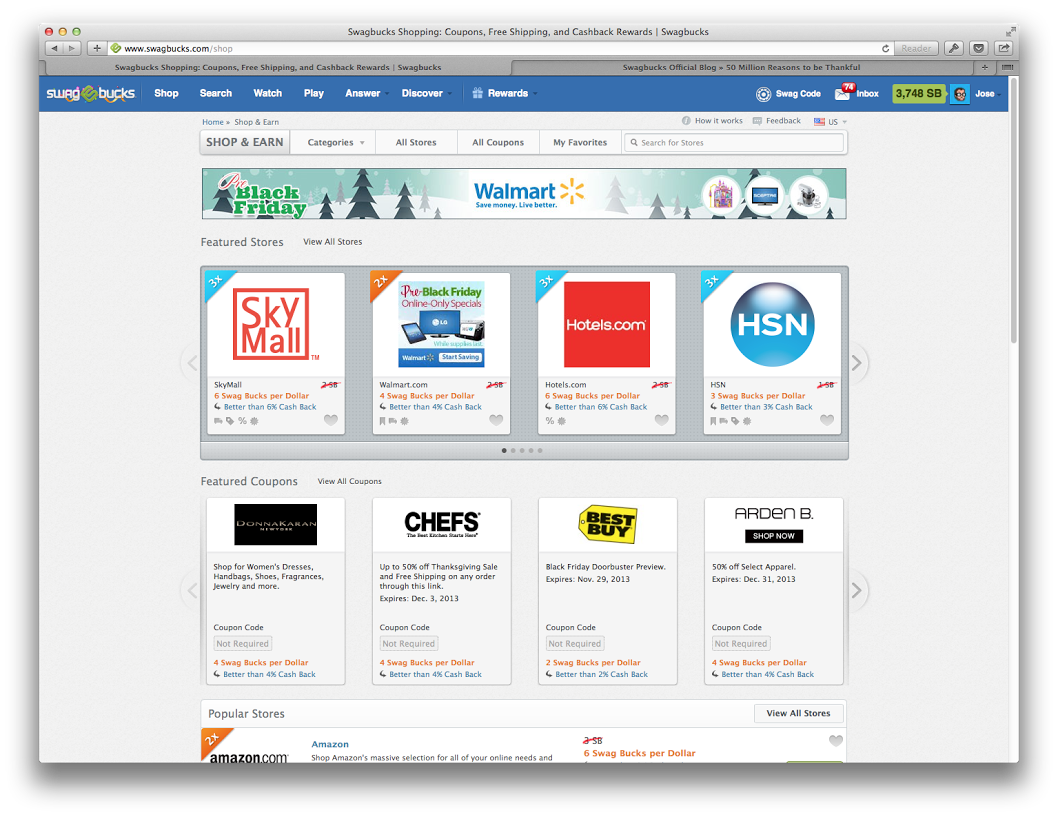
Task: Click the search magnifier in Search for Stores
Action: [x=634, y=142]
